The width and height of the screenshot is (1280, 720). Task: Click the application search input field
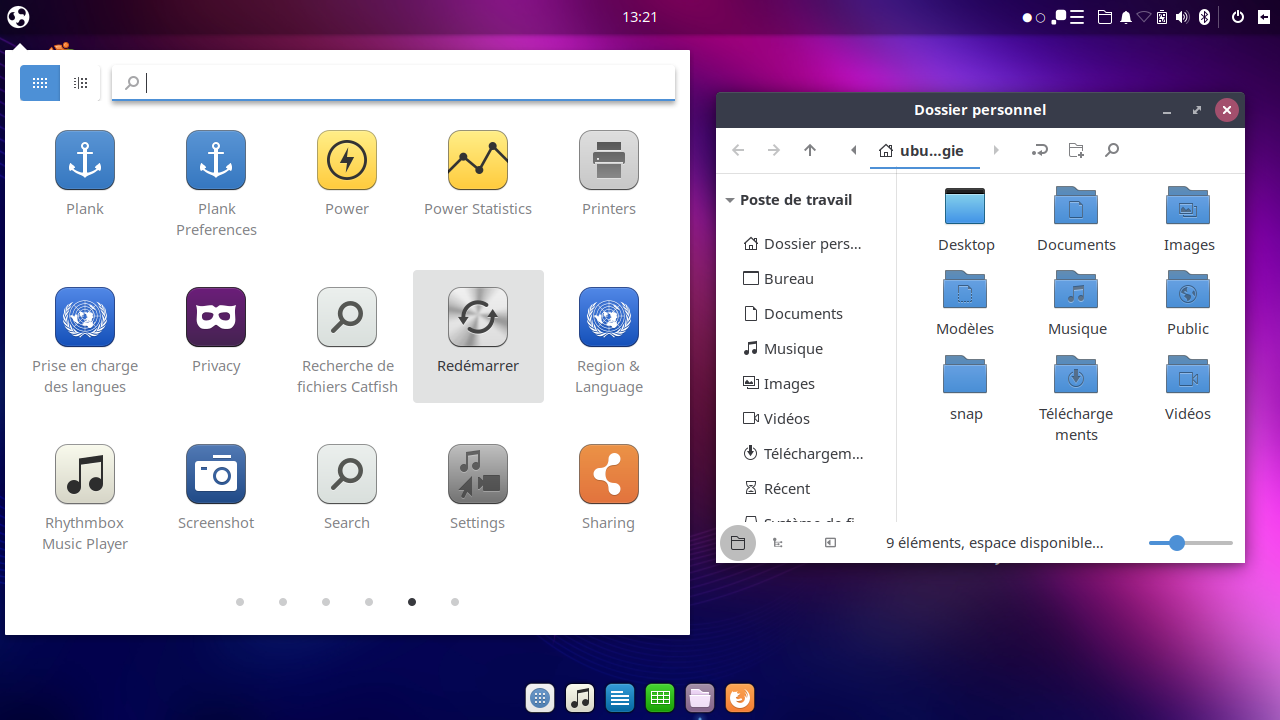[x=400, y=83]
